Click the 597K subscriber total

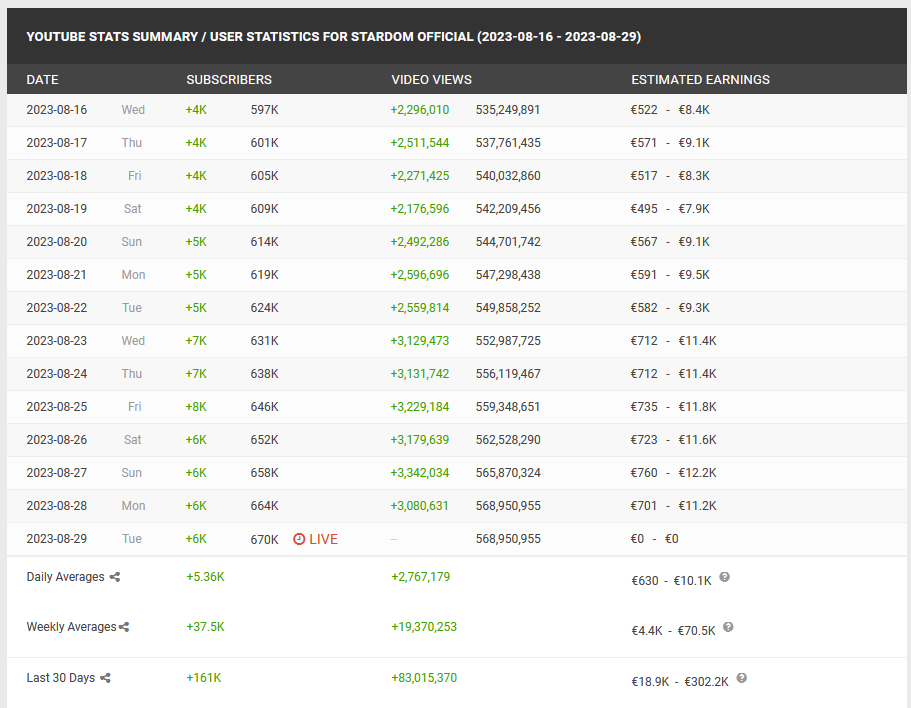click(x=264, y=110)
